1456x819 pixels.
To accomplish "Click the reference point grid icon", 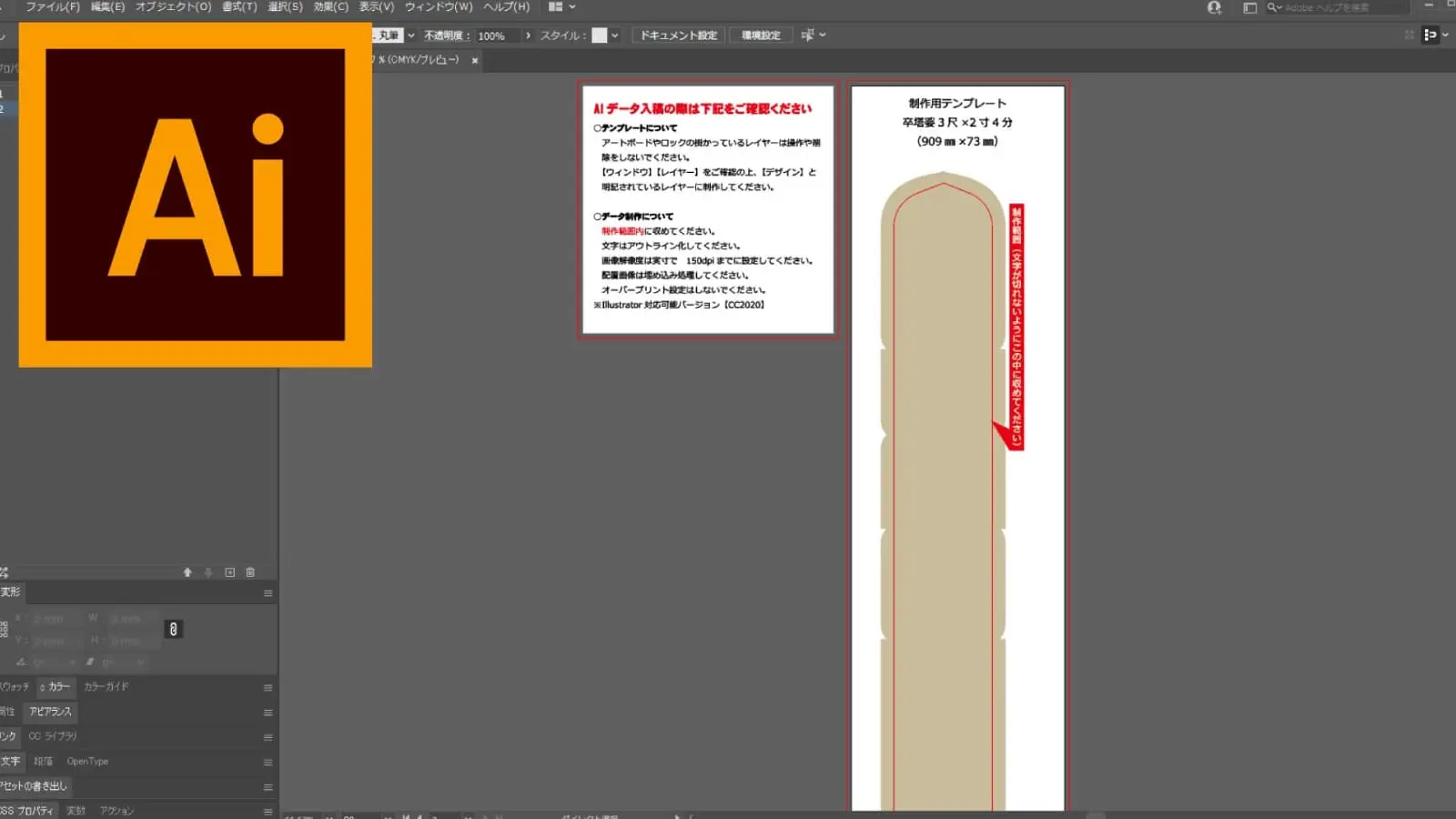I will 4,629.
